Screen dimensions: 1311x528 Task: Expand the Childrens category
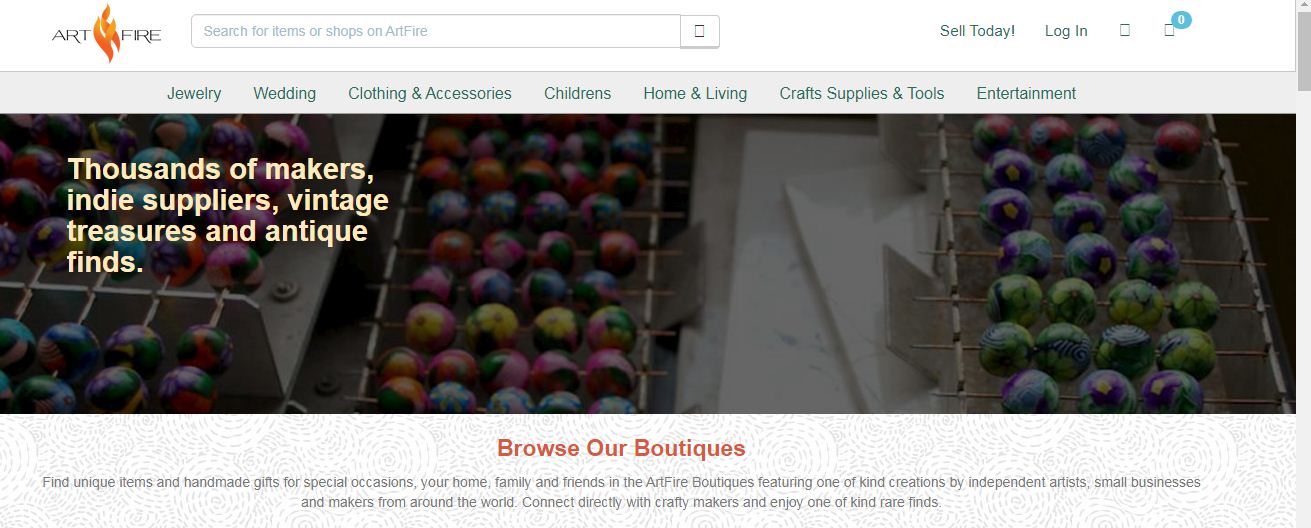(577, 93)
